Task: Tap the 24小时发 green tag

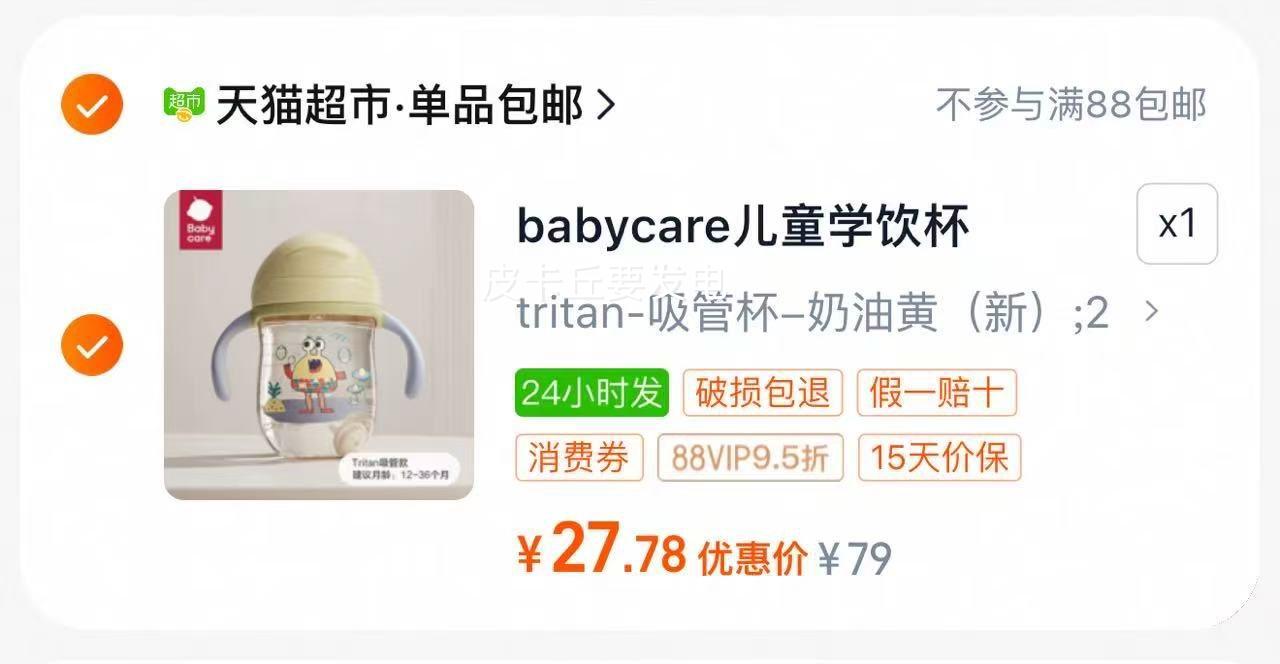Action: (x=591, y=393)
